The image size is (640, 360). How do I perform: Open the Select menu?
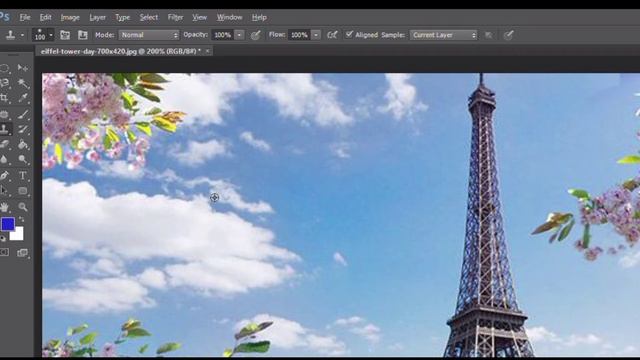(x=149, y=18)
